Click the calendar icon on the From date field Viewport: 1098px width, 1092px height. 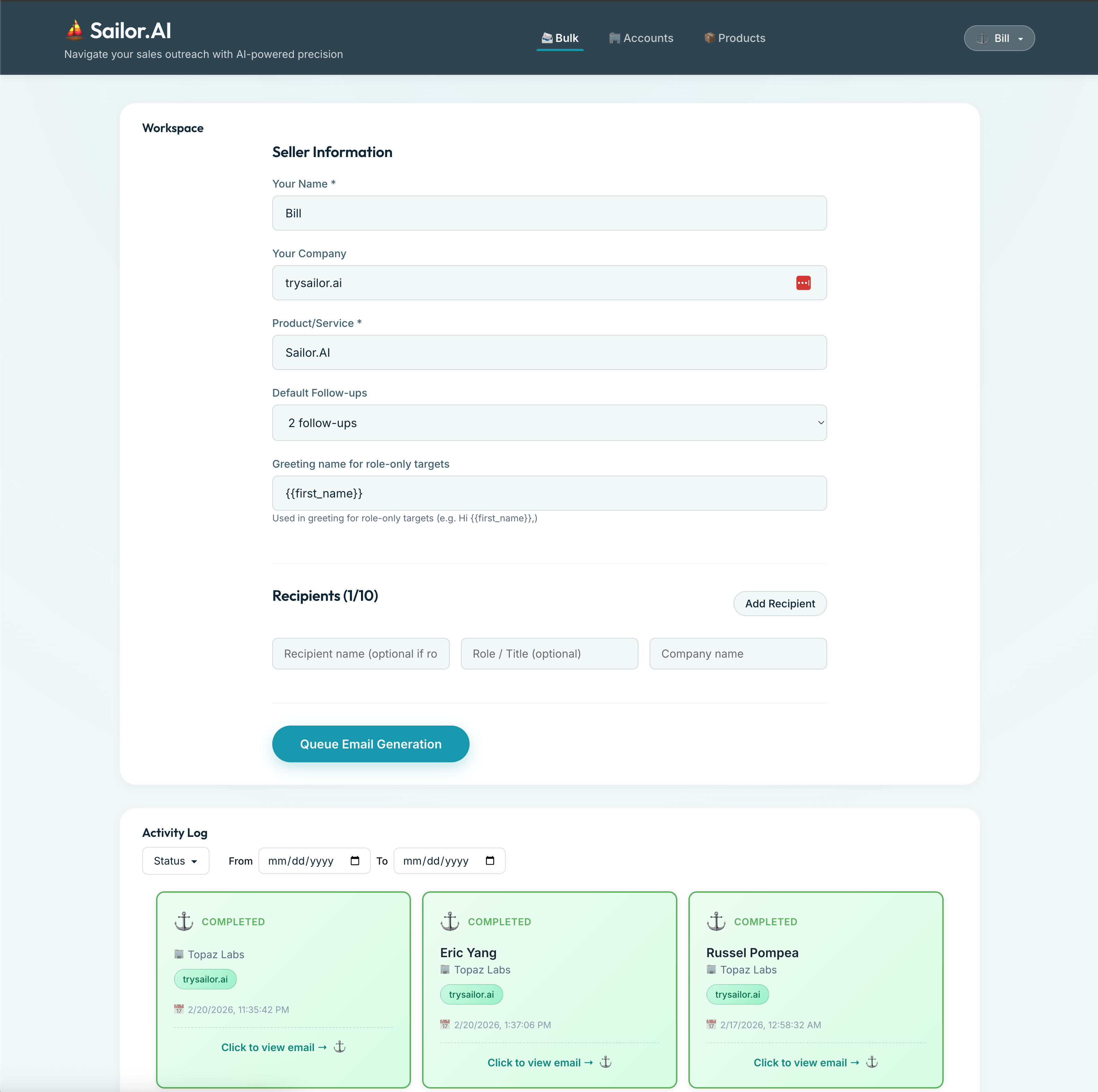tap(355, 861)
